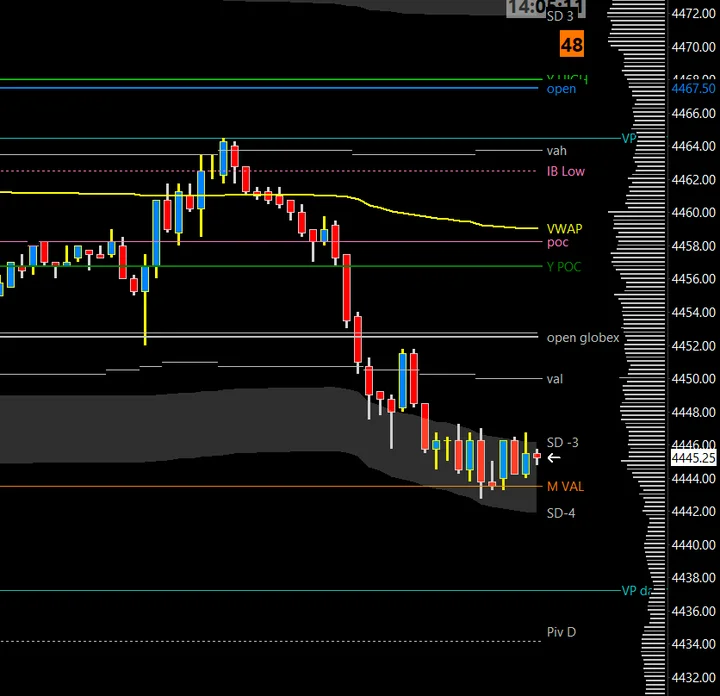Image resolution: width=720 pixels, height=696 pixels.
Task: Click the 4458.00 price axis value
Action: point(693,246)
